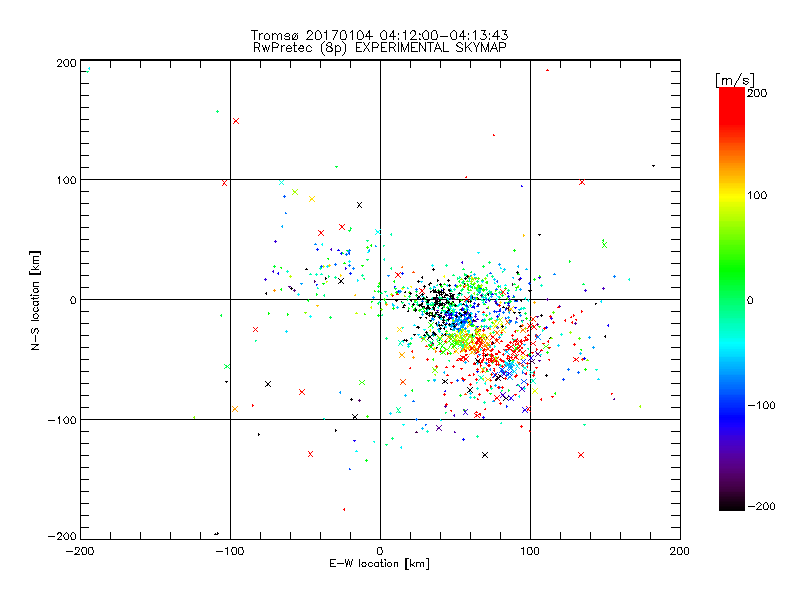This screenshot has height=600, width=800.
Task: Click the x-axis tick label '-100'
Action: (230, 551)
